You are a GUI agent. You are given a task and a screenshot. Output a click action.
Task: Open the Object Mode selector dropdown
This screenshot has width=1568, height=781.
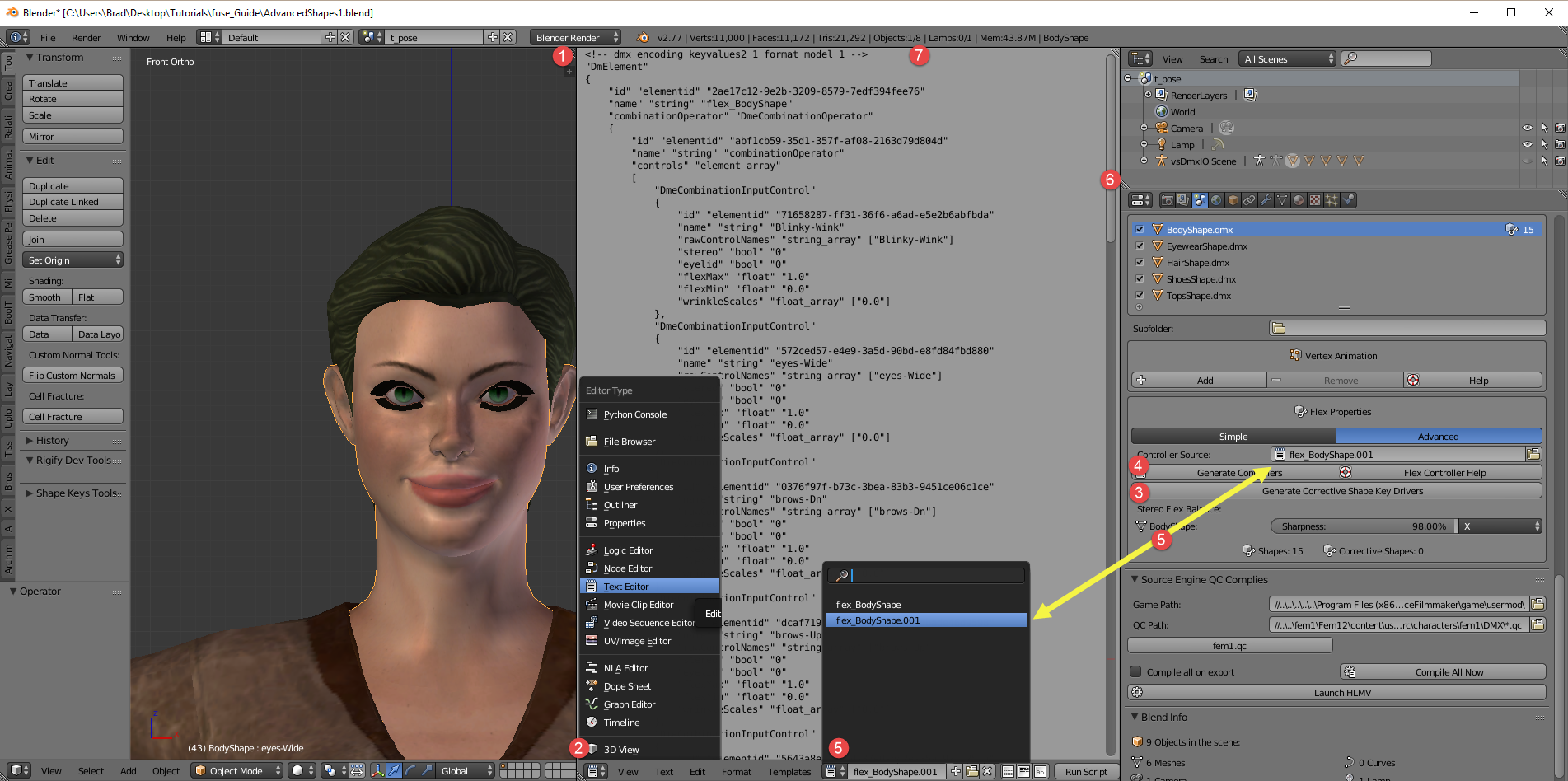tap(237, 771)
